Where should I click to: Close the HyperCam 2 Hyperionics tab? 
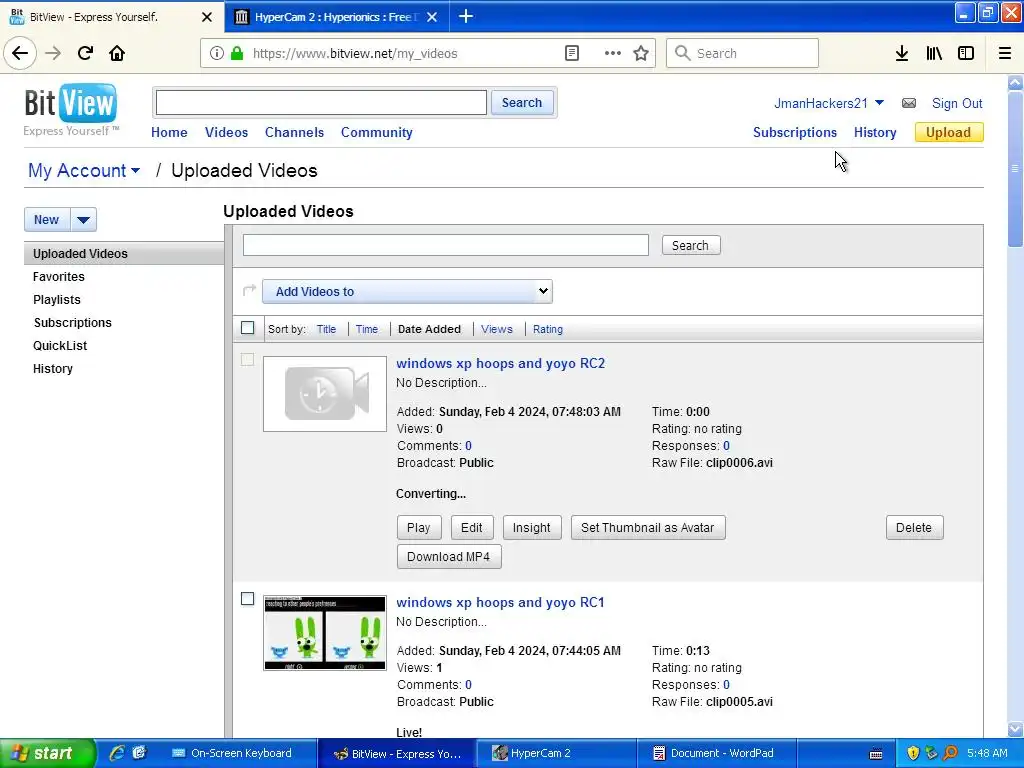[432, 17]
